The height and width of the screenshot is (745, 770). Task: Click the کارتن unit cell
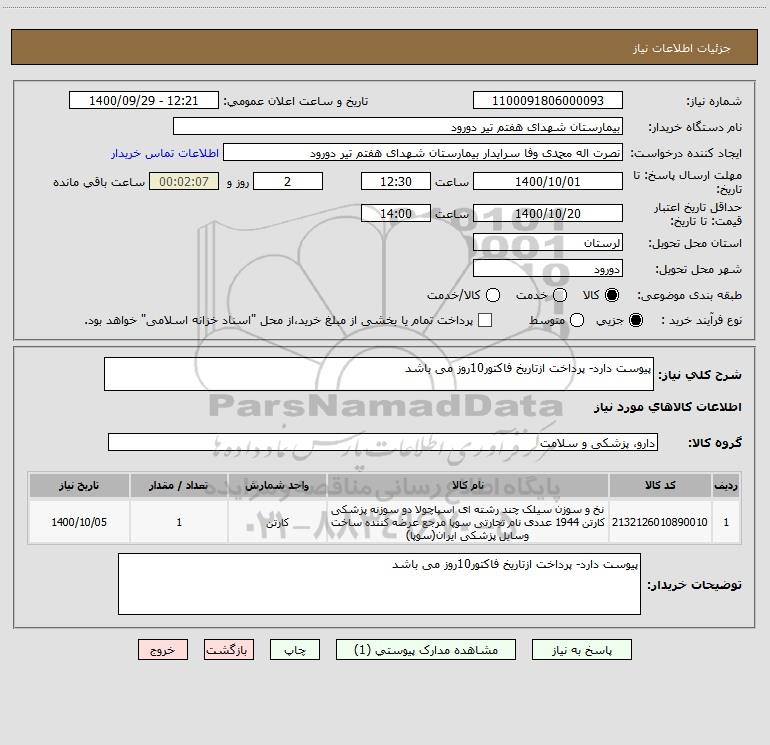coord(277,522)
